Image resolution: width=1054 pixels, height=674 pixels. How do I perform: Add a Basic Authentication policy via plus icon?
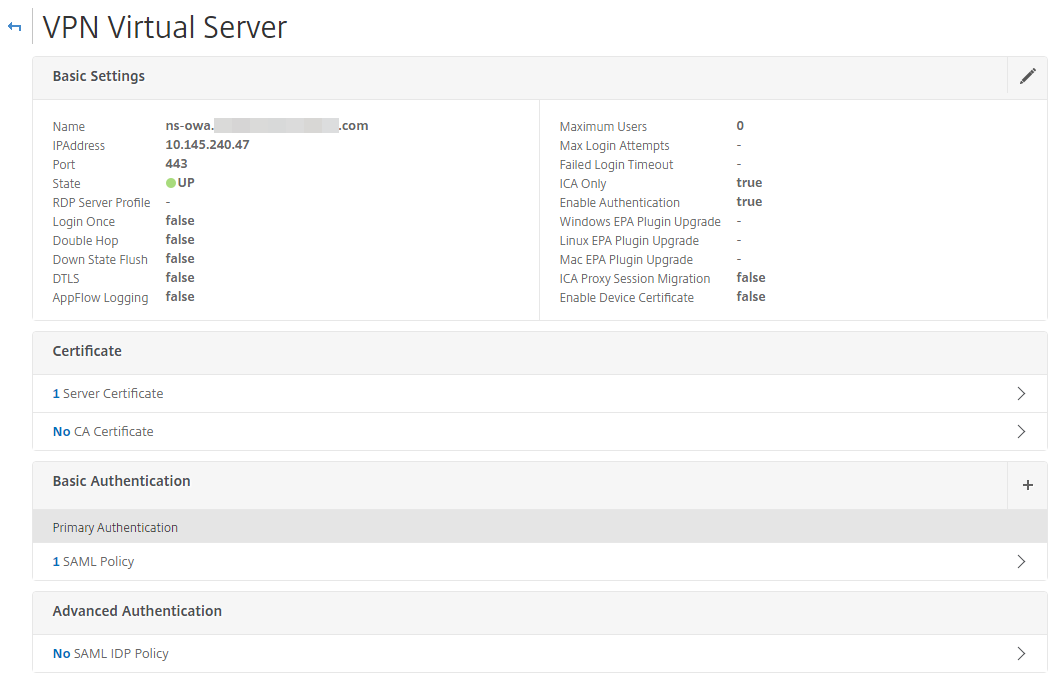(1027, 485)
